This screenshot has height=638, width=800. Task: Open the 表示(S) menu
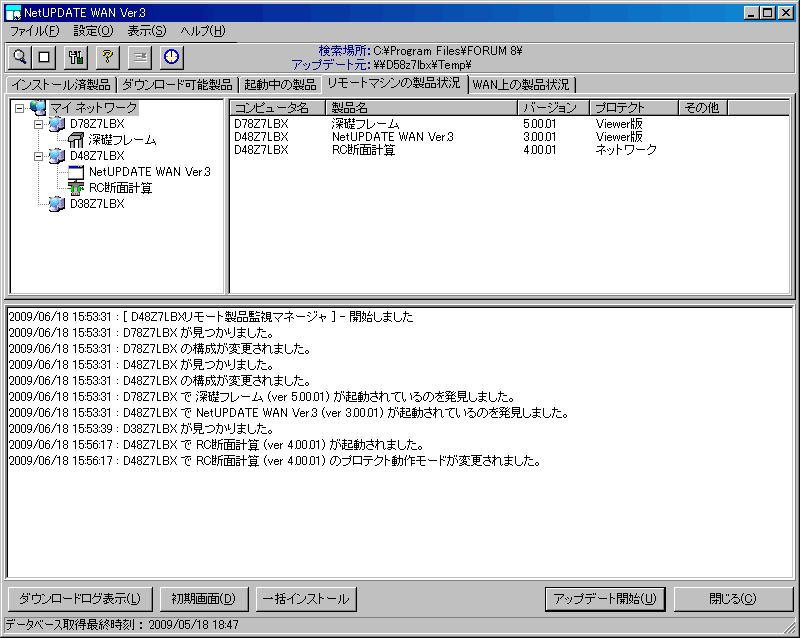click(x=147, y=31)
